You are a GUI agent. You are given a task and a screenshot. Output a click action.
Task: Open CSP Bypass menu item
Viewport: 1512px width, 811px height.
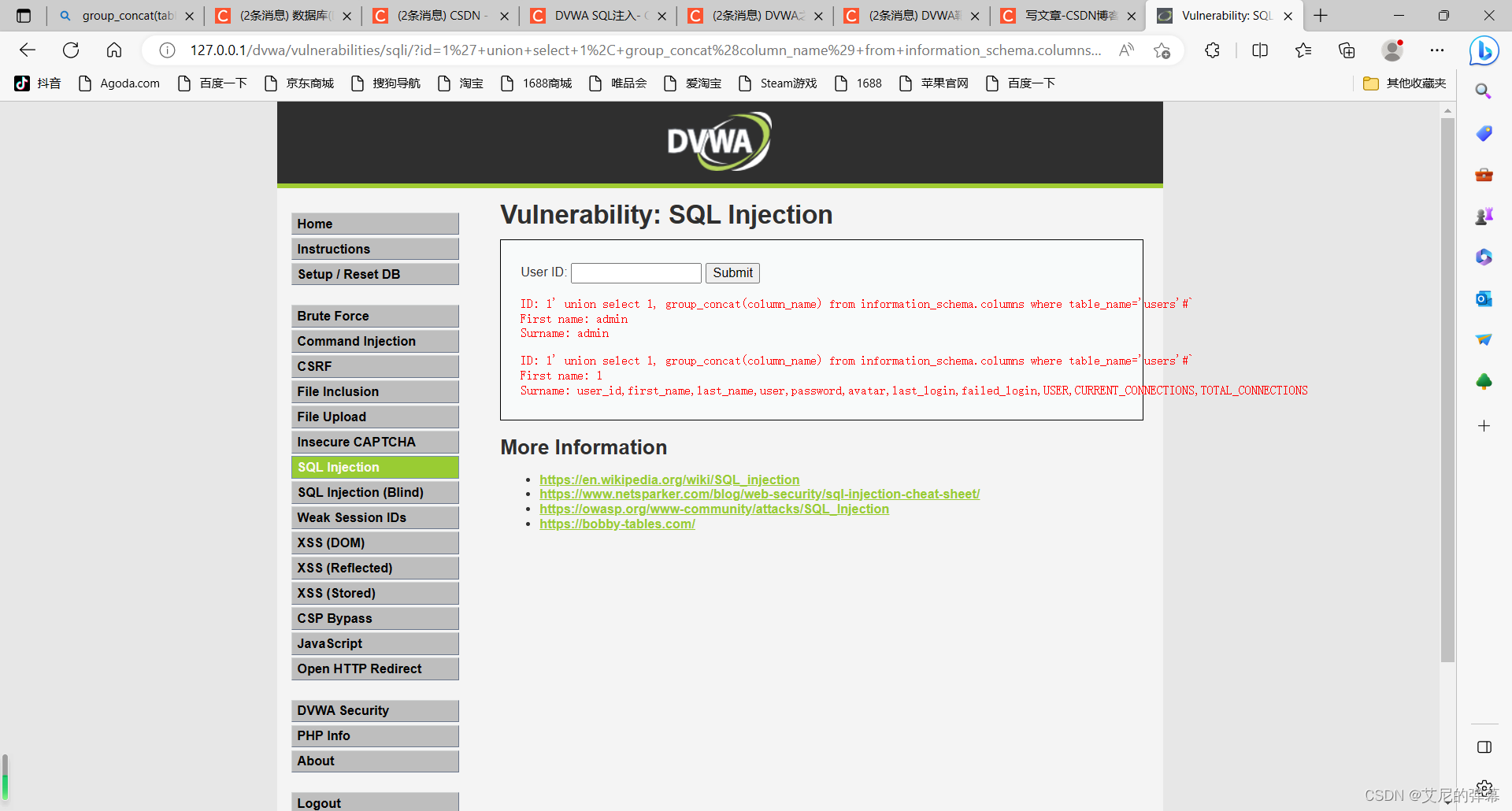coord(375,618)
